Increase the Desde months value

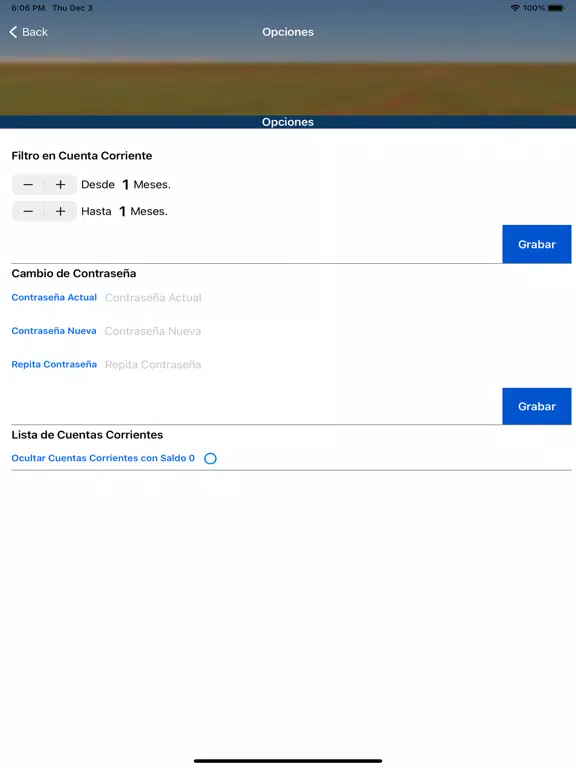click(61, 185)
